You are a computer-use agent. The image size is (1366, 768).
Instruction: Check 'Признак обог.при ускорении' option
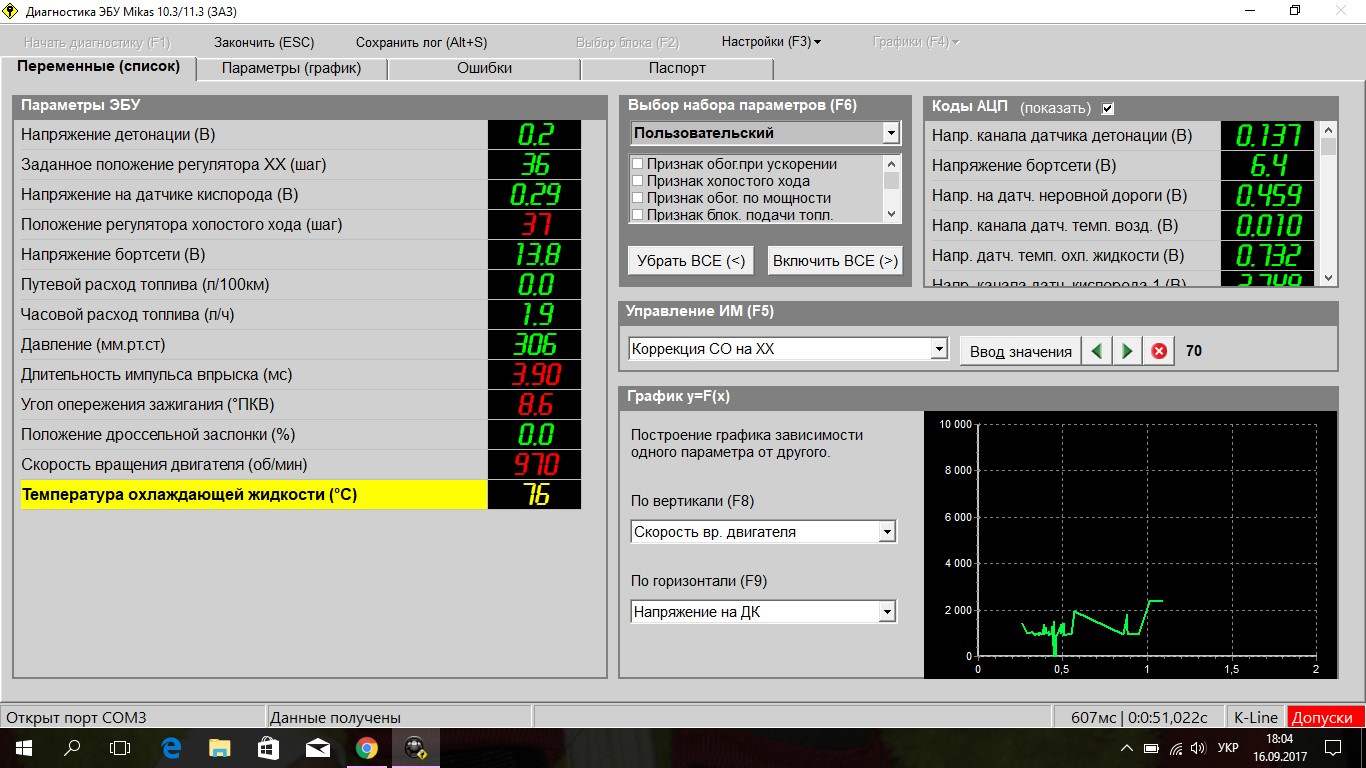tap(637, 164)
